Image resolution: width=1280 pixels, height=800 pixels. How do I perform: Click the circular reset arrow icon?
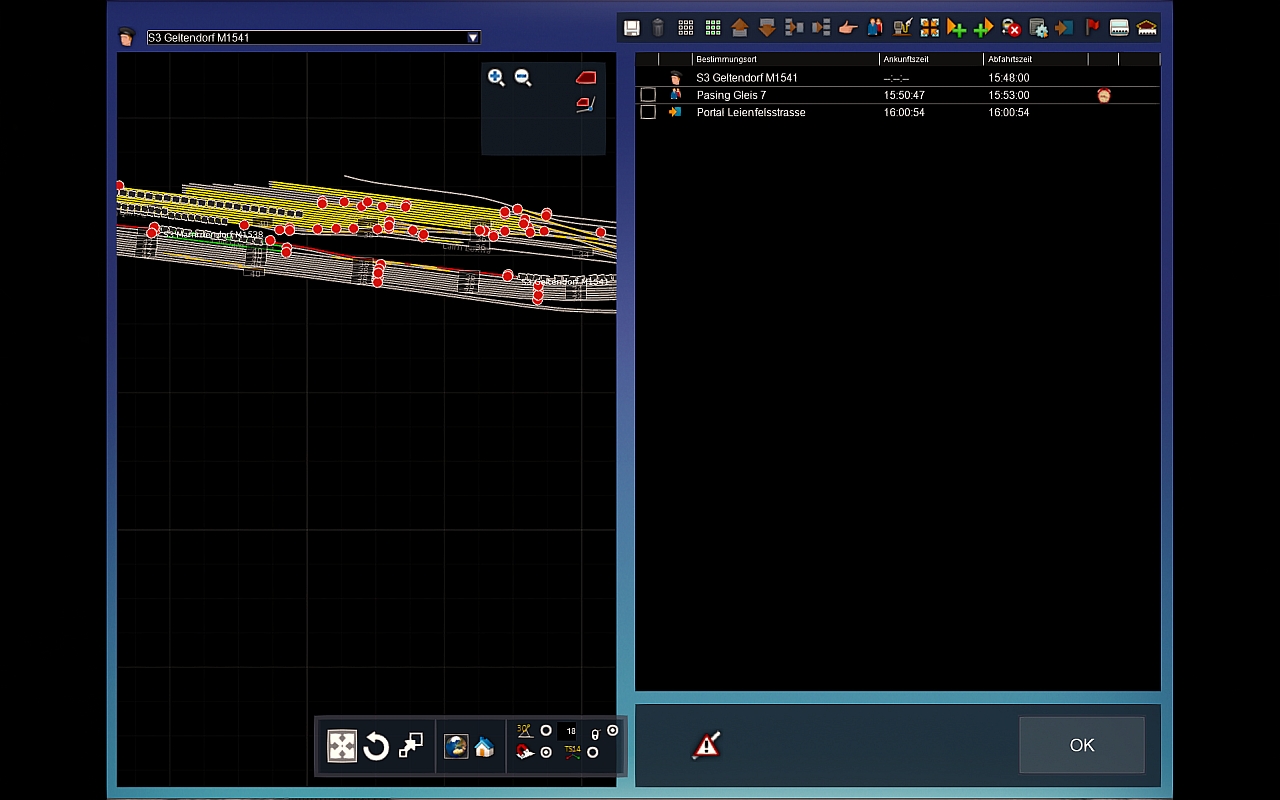376,747
